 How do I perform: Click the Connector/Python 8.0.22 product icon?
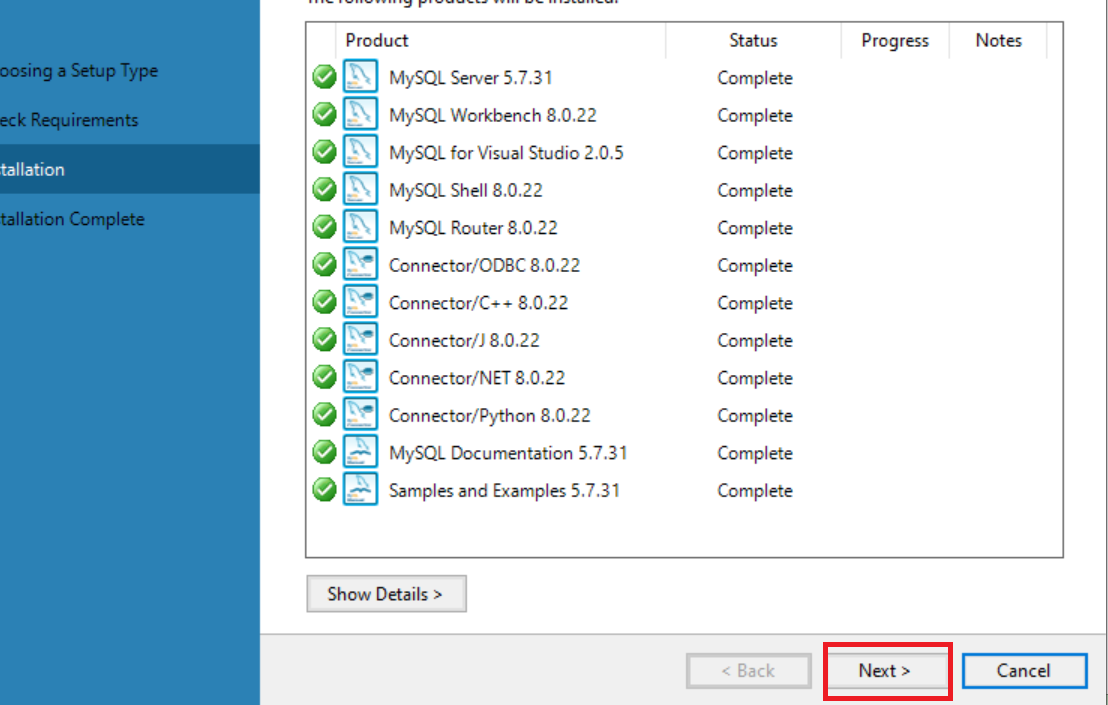(360, 413)
